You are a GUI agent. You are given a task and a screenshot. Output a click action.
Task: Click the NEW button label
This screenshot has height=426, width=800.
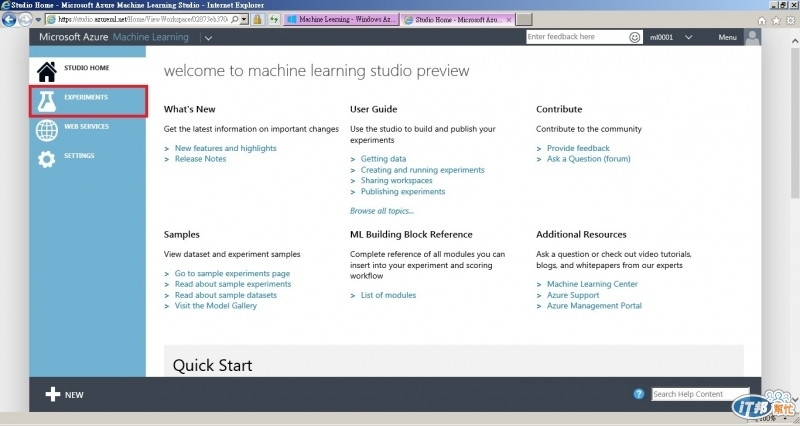click(x=74, y=395)
